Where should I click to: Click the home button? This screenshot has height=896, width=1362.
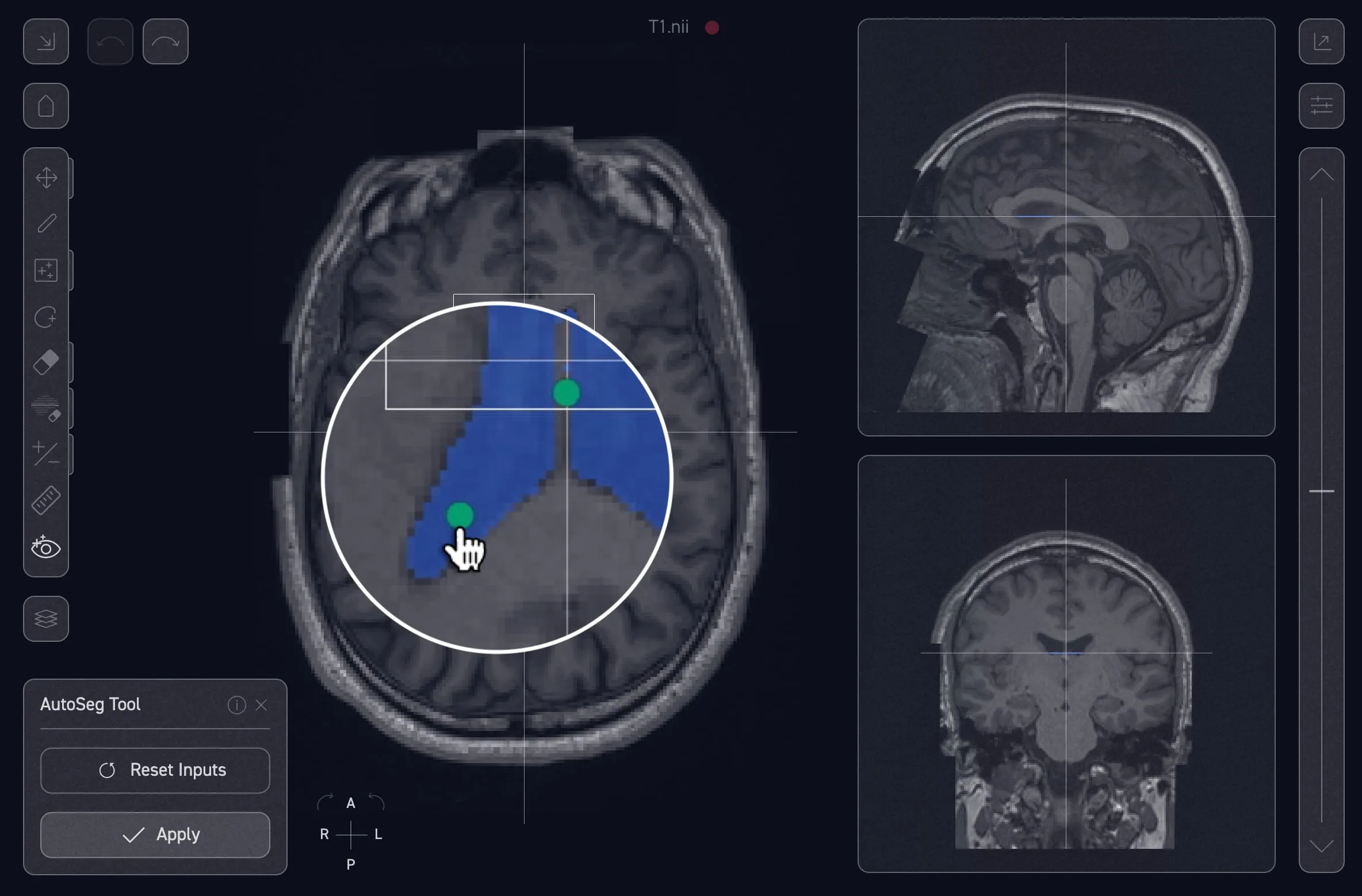(46, 106)
